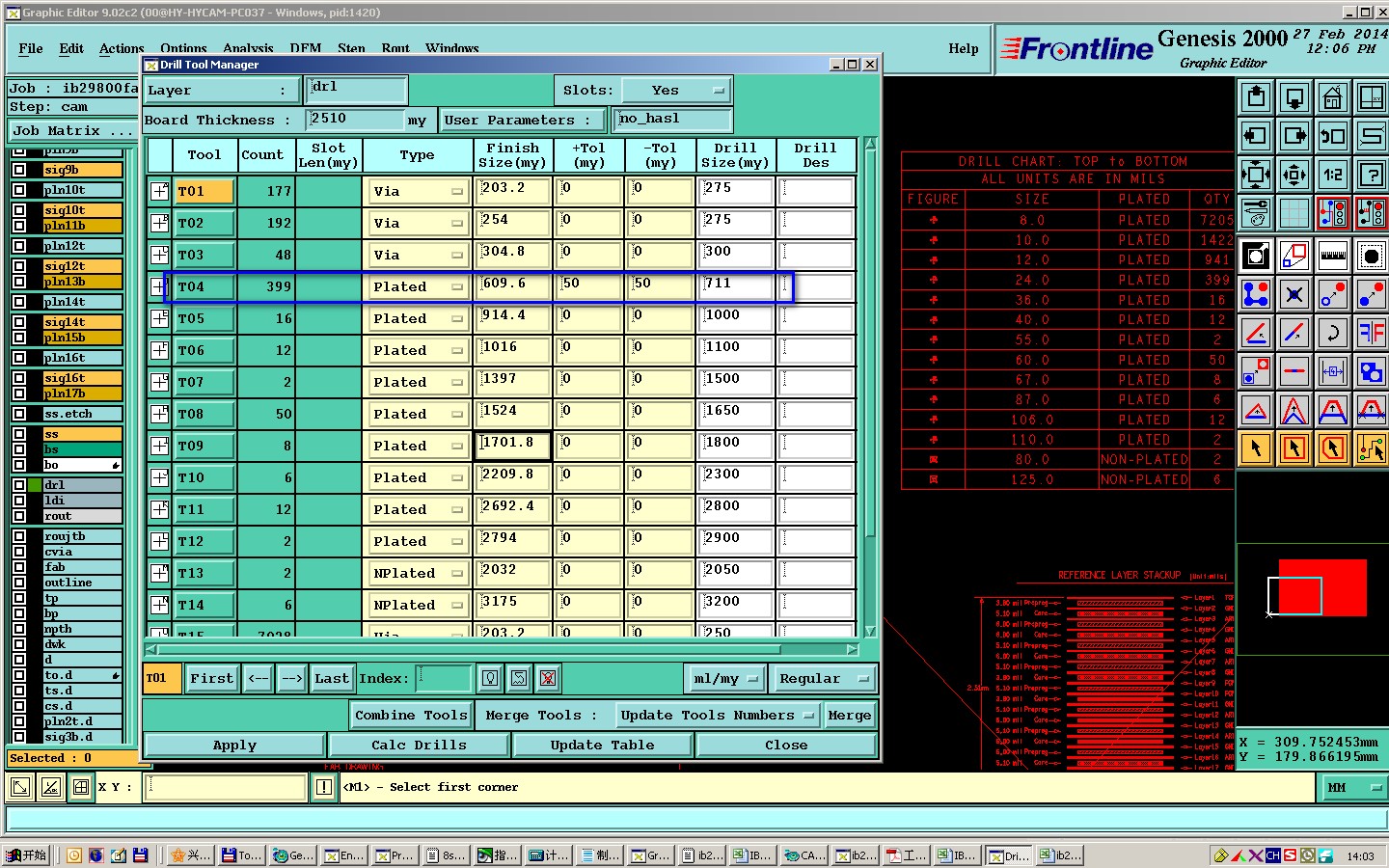Toggle checkbox for sig9b layer
The image size is (1389, 868).
tap(19, 170)
